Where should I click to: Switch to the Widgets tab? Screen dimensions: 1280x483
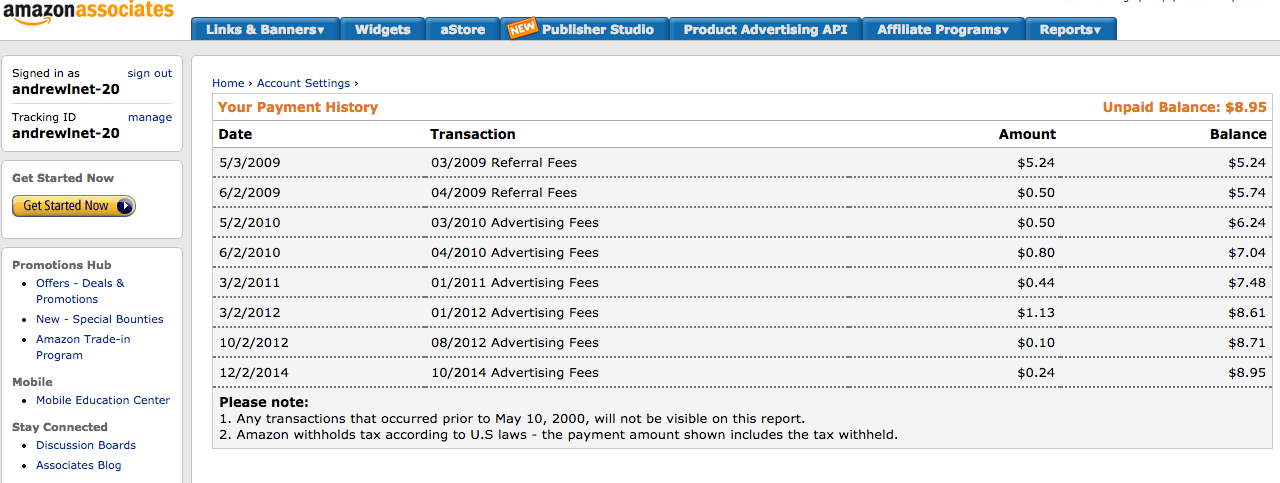pos(383,30)
